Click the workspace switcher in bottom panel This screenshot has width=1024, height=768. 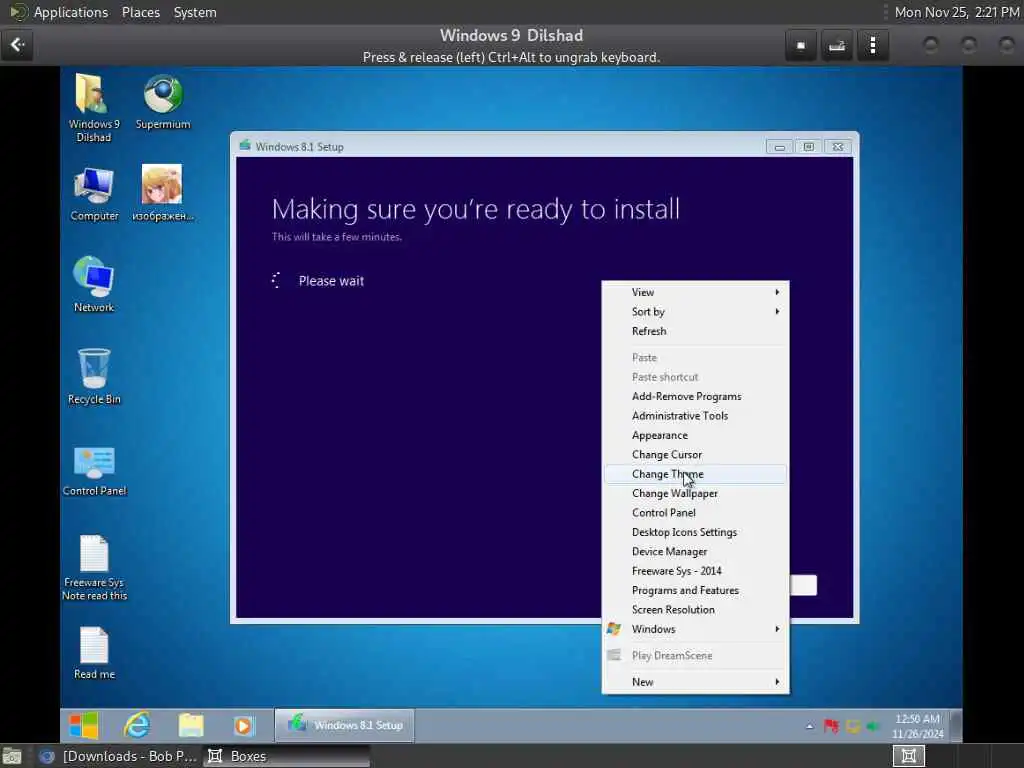[x=908, y=756]
